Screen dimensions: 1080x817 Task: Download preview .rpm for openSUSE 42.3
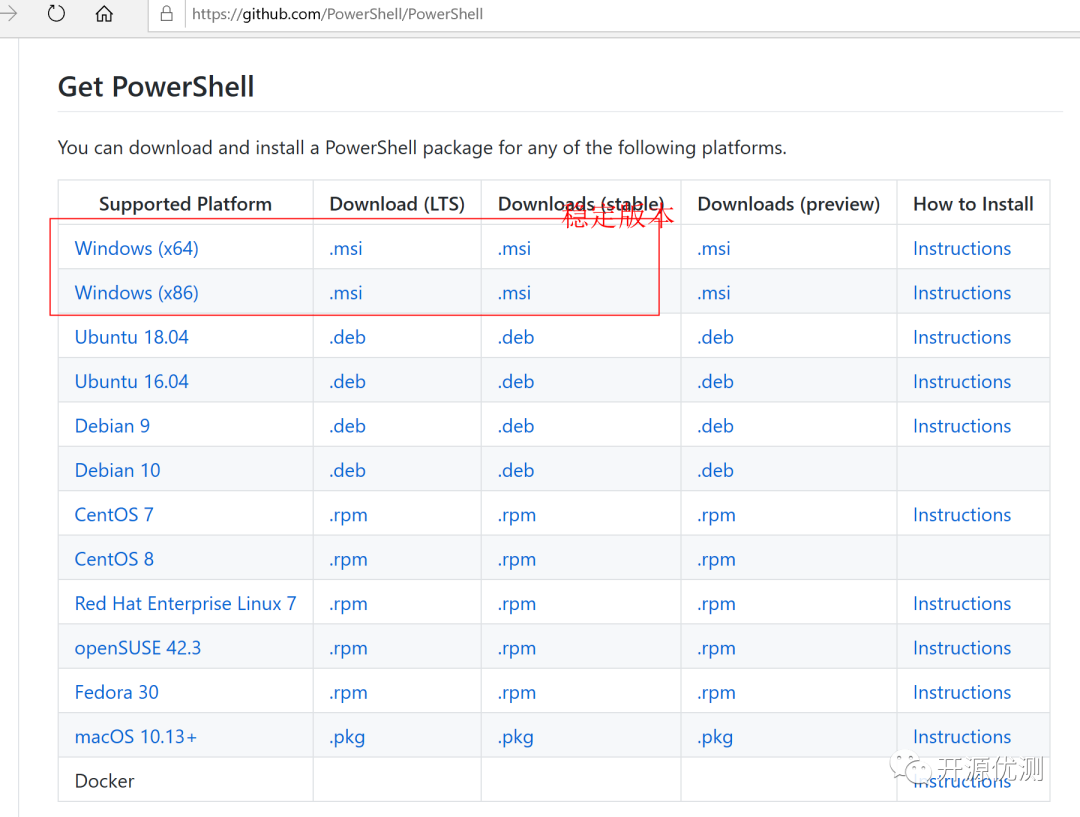[x=716, y=649]
